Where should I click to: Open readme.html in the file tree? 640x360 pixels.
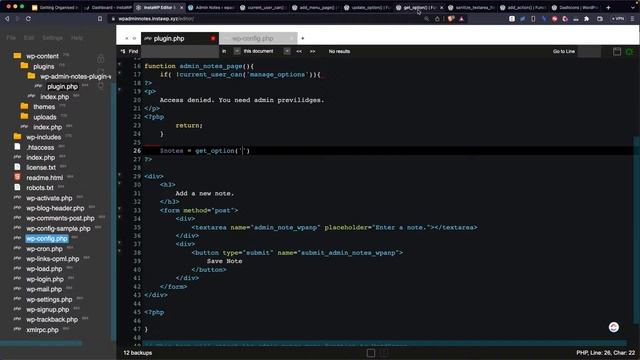pos(44,178)
